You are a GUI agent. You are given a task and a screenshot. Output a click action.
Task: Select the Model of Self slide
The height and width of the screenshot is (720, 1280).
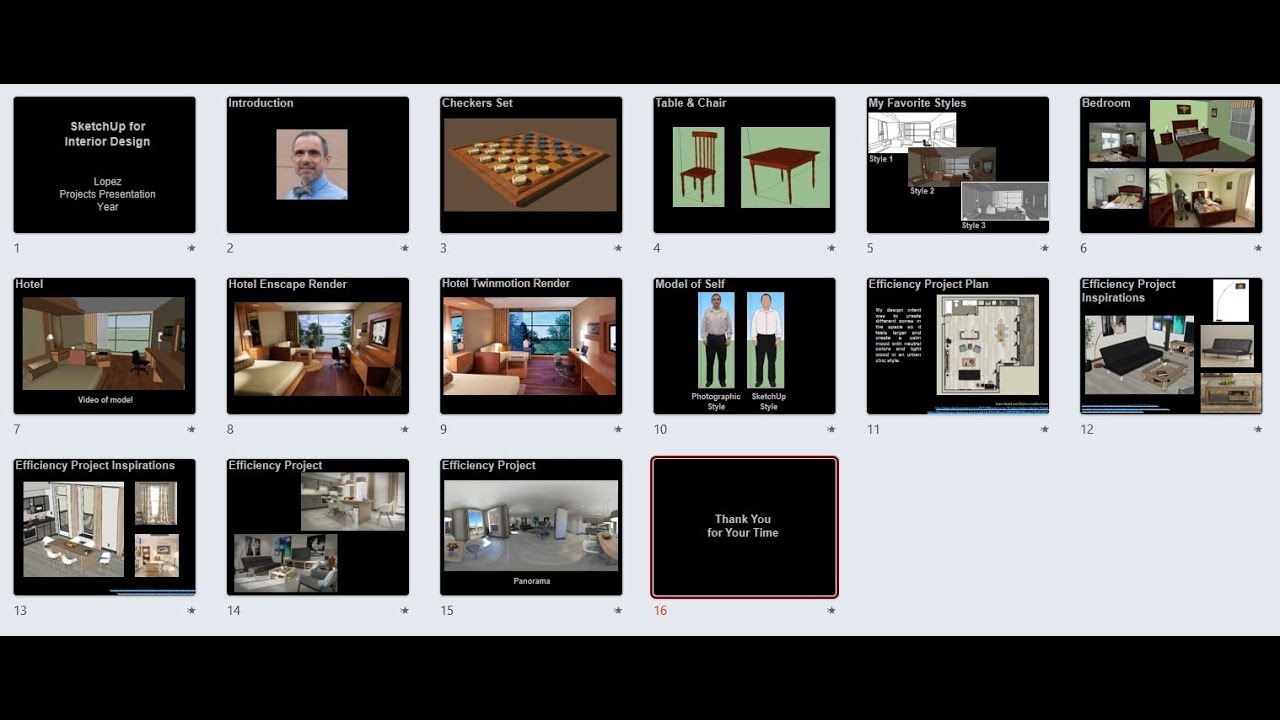click(x=744, y=346)
